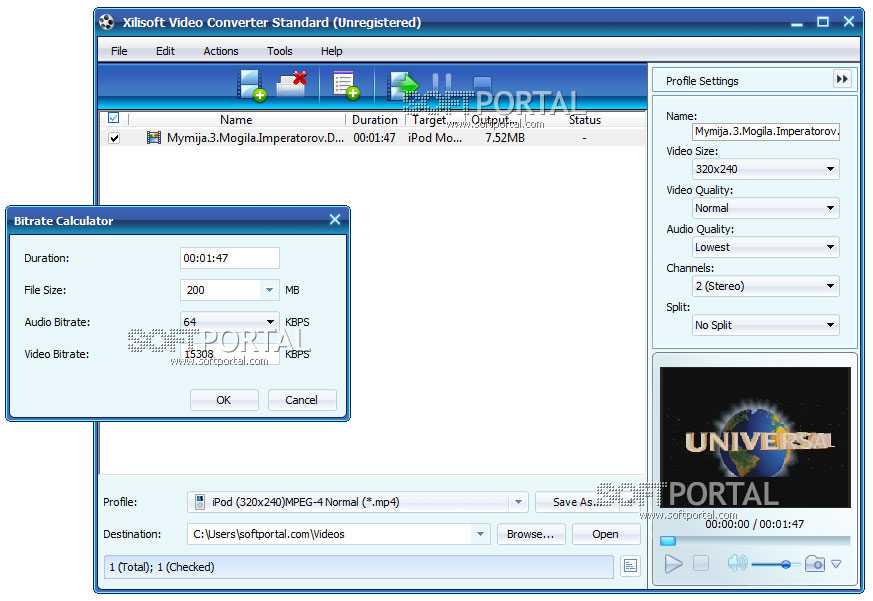Open the Help menu

[x=332, y=51]
